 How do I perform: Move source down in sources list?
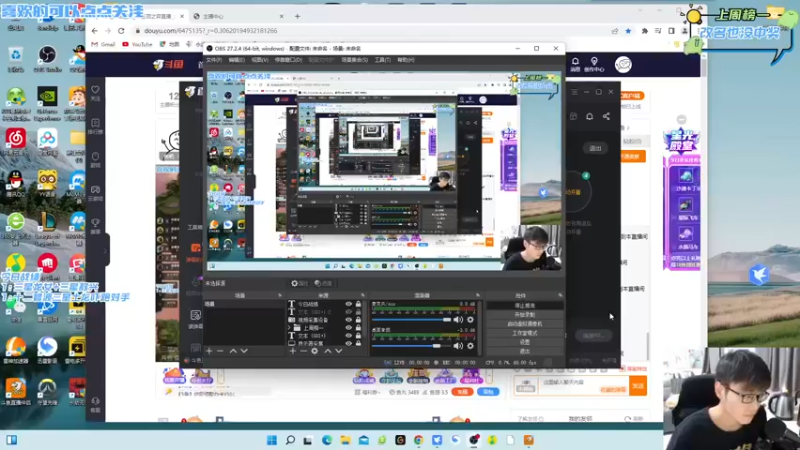(338, 351)
